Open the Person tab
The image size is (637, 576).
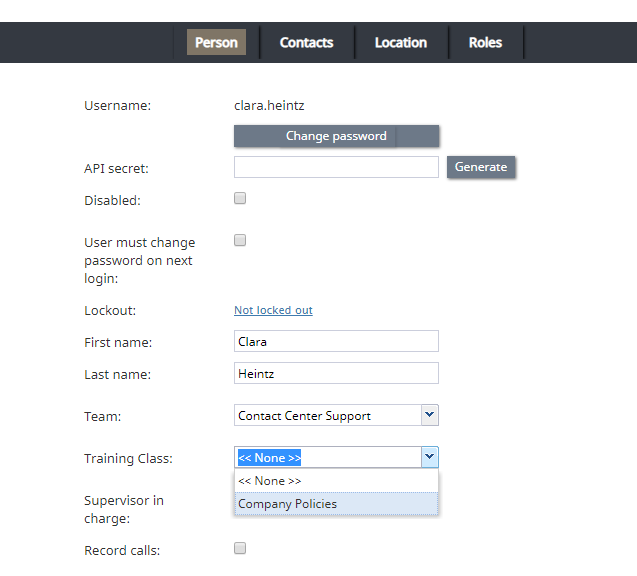[x=216, y=42]
